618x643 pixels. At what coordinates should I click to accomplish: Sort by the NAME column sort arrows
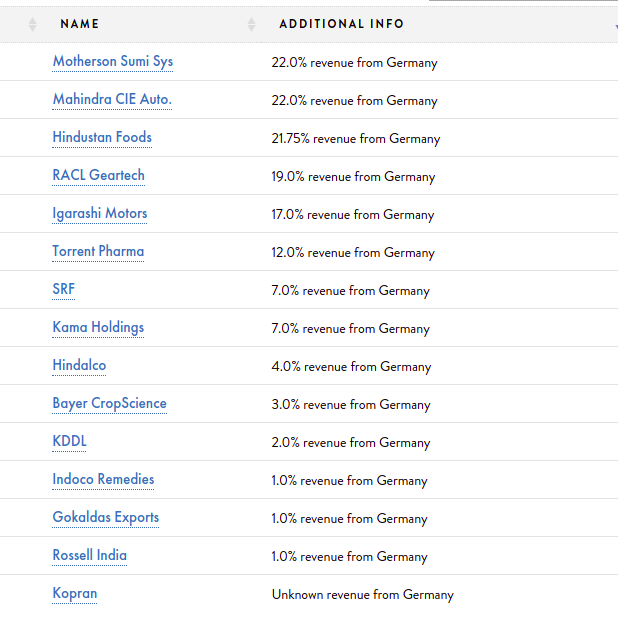[x=32, y=25]
